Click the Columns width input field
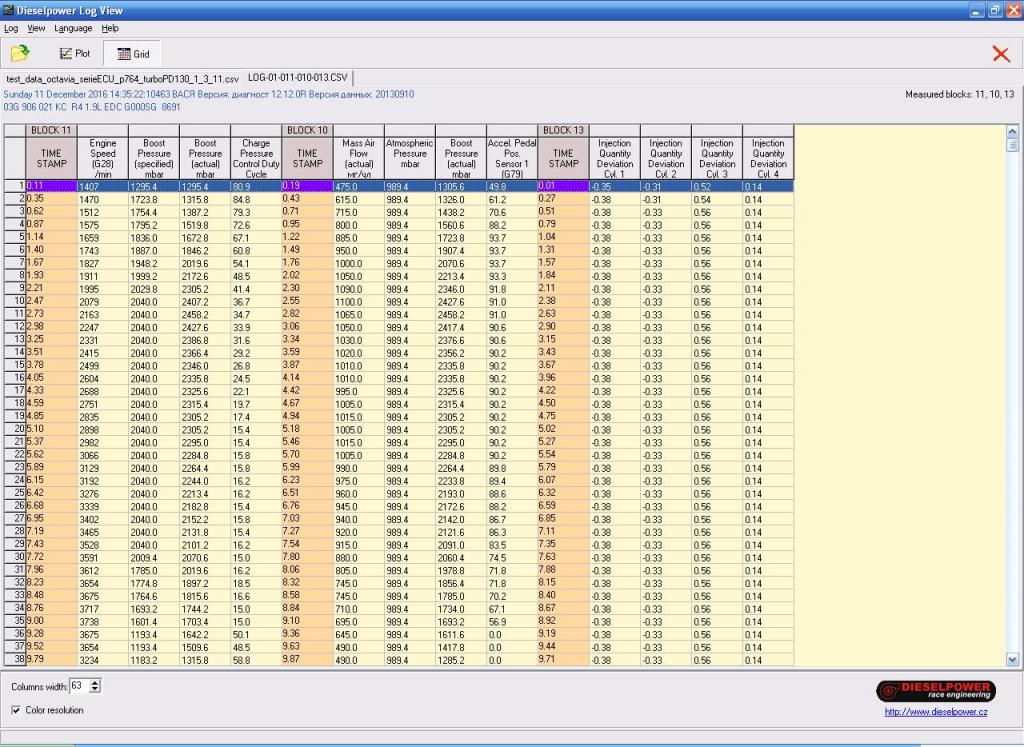Screen dimensions: 1024x747 coord(80,686)
